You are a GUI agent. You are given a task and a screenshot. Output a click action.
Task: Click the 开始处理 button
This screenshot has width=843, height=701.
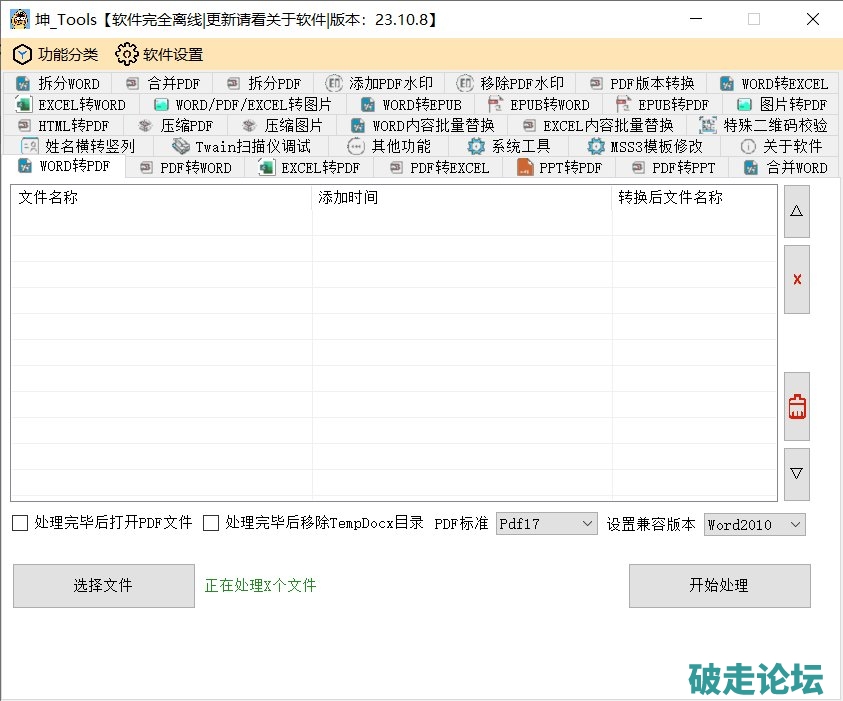719,586
